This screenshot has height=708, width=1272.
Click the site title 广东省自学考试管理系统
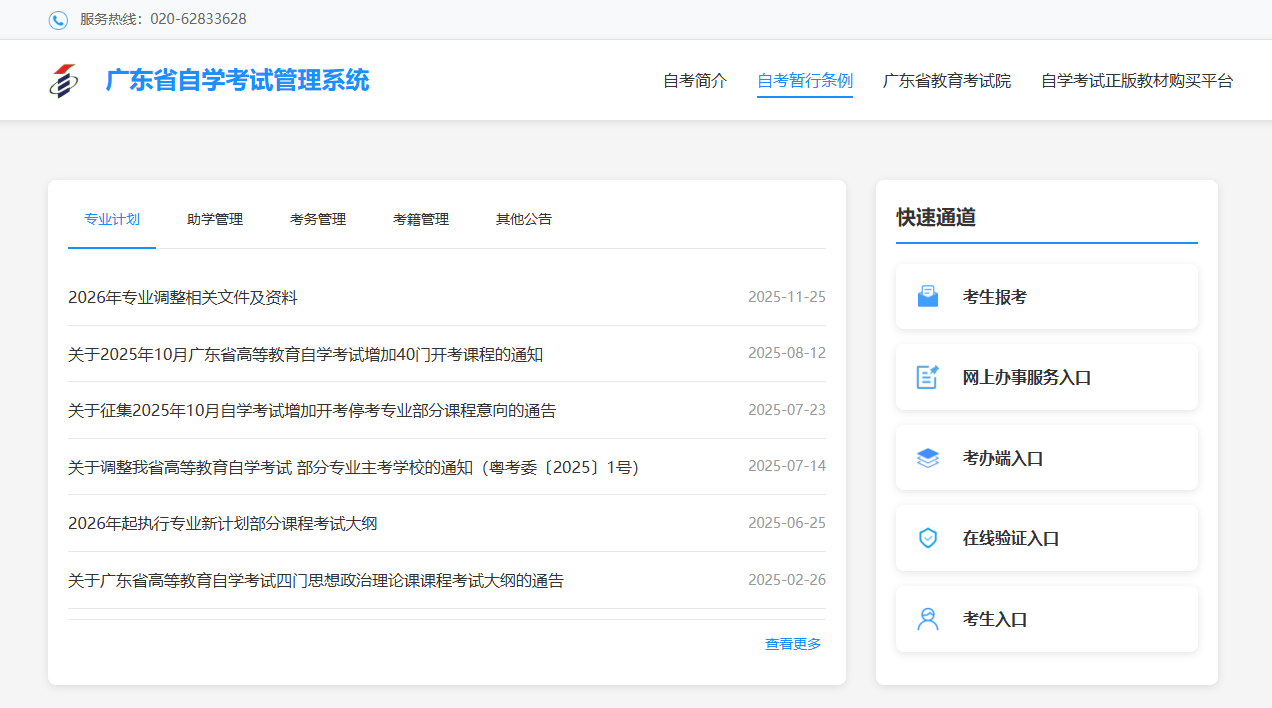tap(237, 80)
